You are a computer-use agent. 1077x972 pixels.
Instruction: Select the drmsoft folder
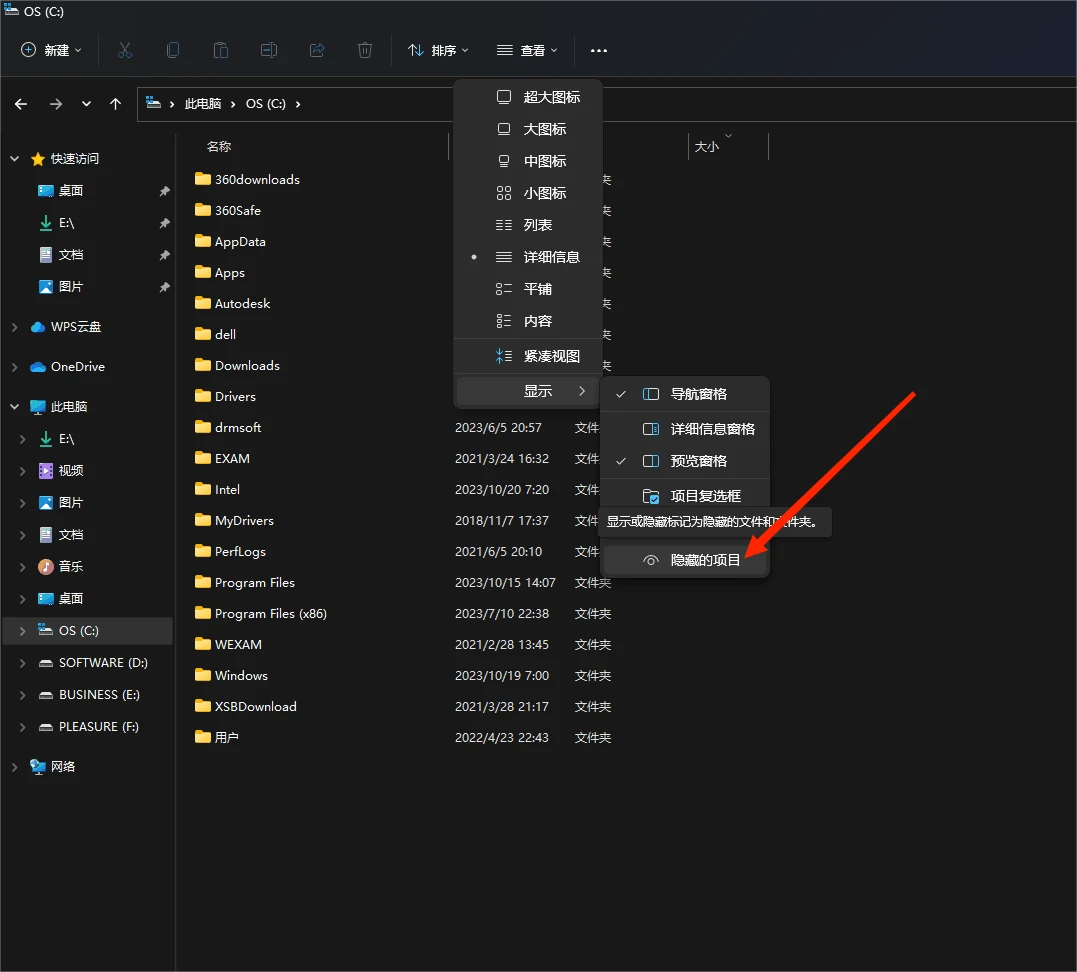point(238,427)
